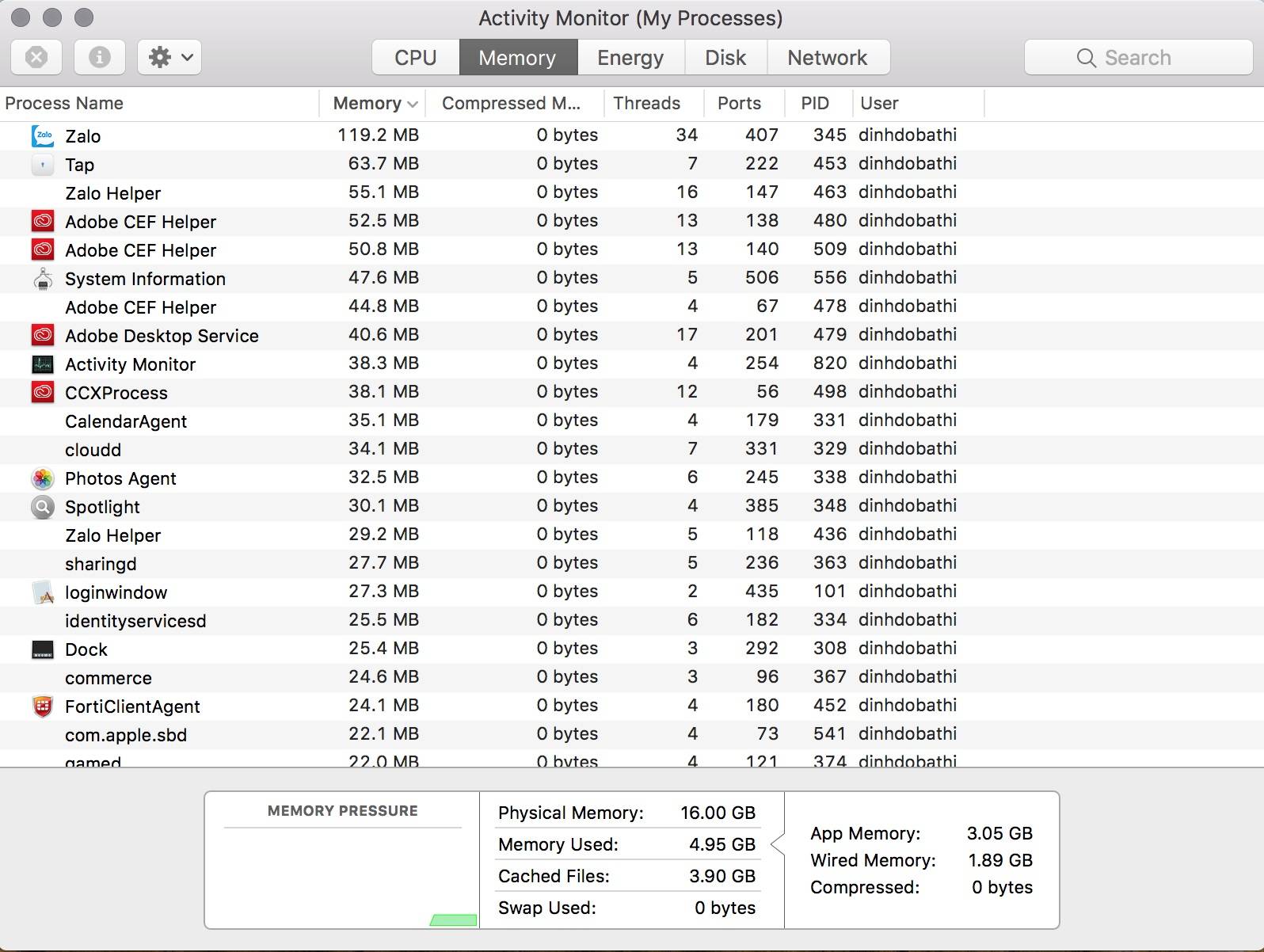Minimize the Activity Monitor window
The height and width of the screenshot is (952, 1264).
[52, 17]
